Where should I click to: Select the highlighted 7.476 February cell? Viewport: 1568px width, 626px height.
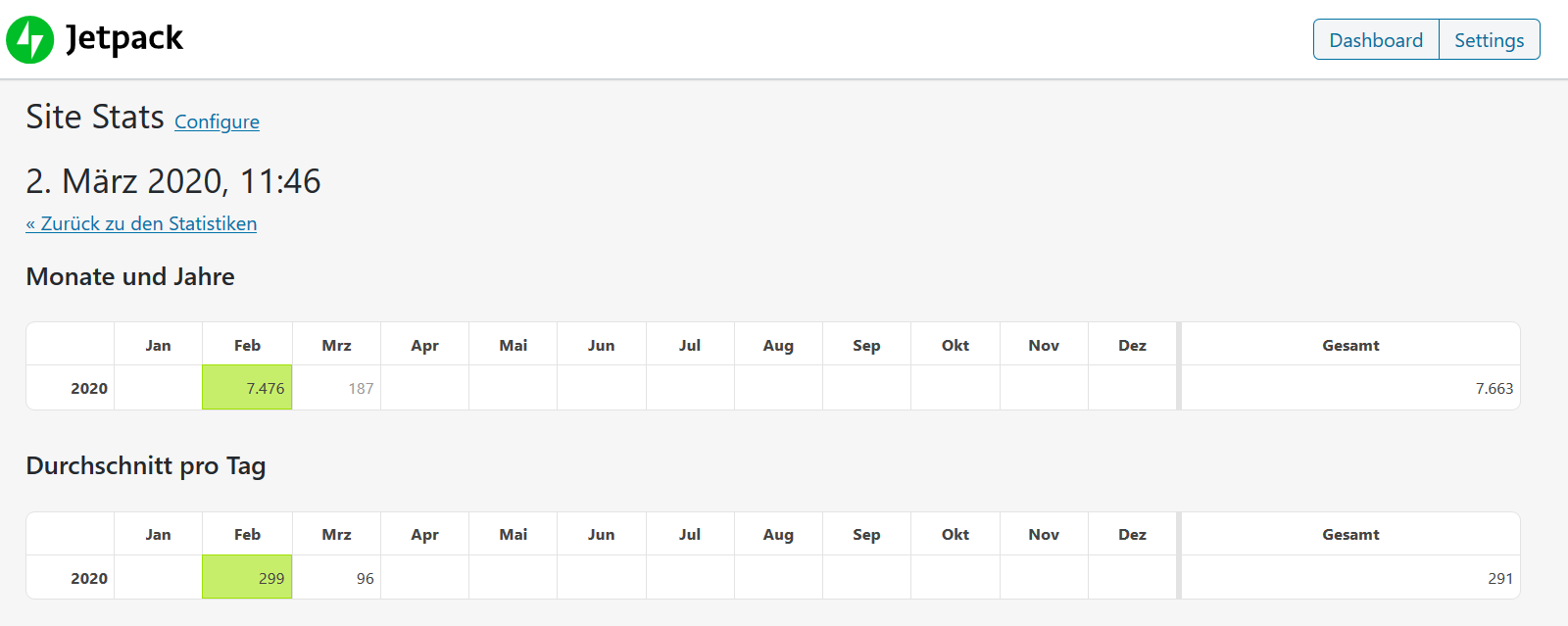(247, 388)
